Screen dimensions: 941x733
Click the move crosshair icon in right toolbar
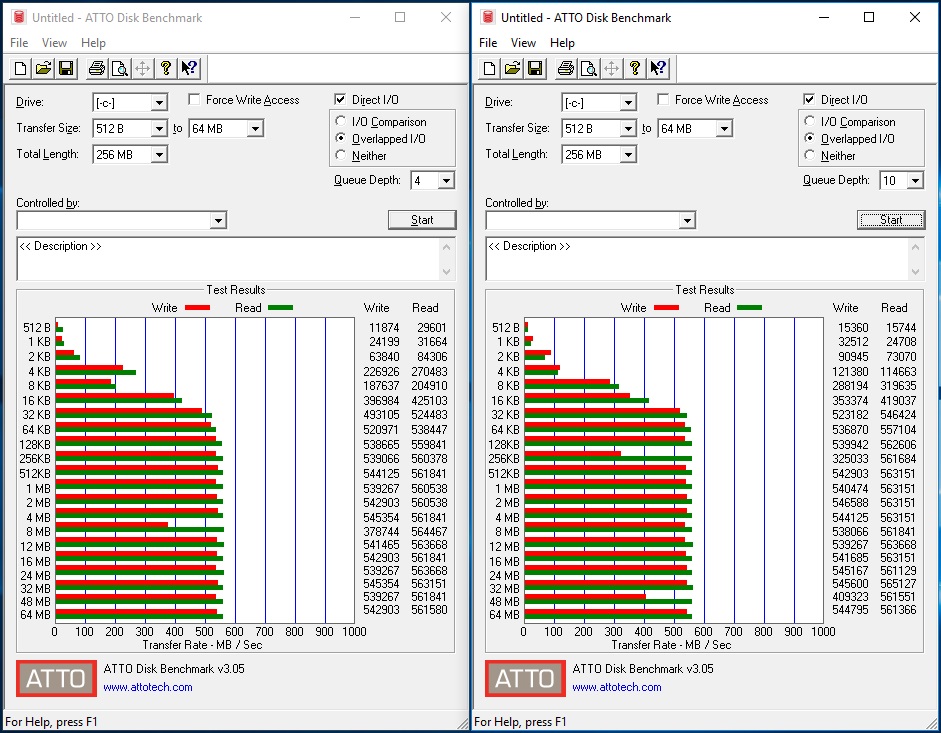click(x=611, y=68)
